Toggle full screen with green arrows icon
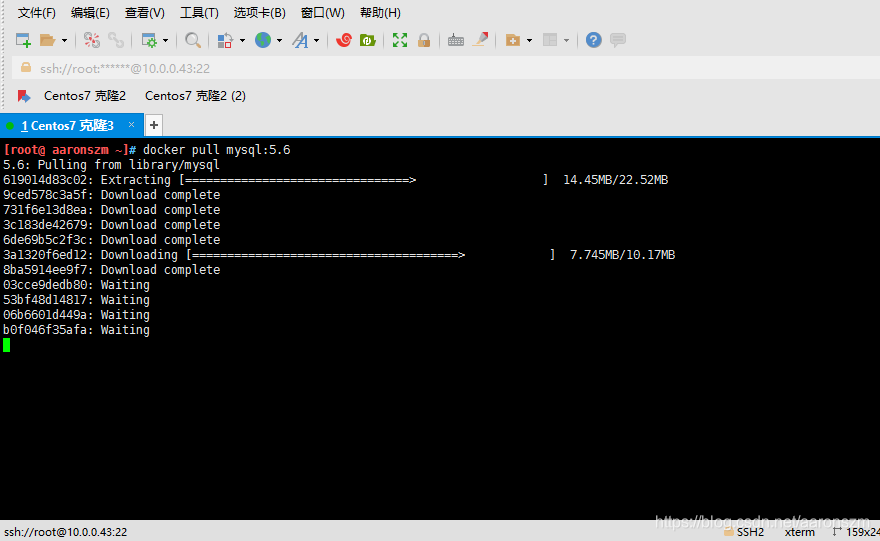The width and height of the screenshot is (880, 541). [400, 40]
